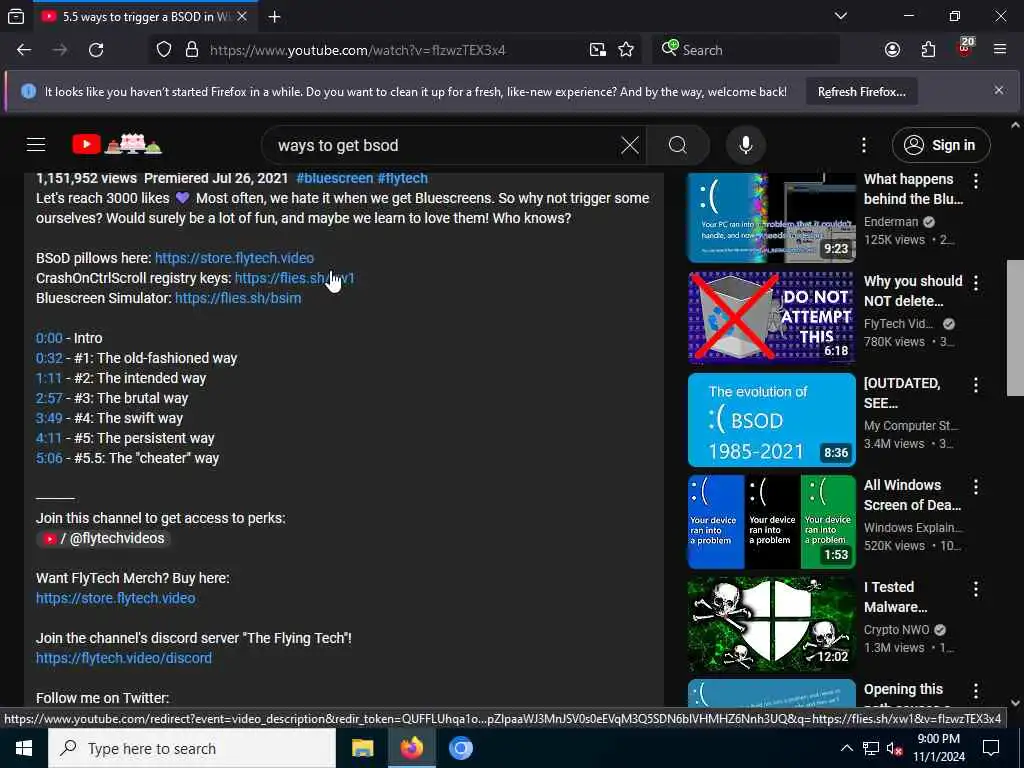Open a new tab with plus button
This screenshot has width=1024, height=768.
coord(274,17)
